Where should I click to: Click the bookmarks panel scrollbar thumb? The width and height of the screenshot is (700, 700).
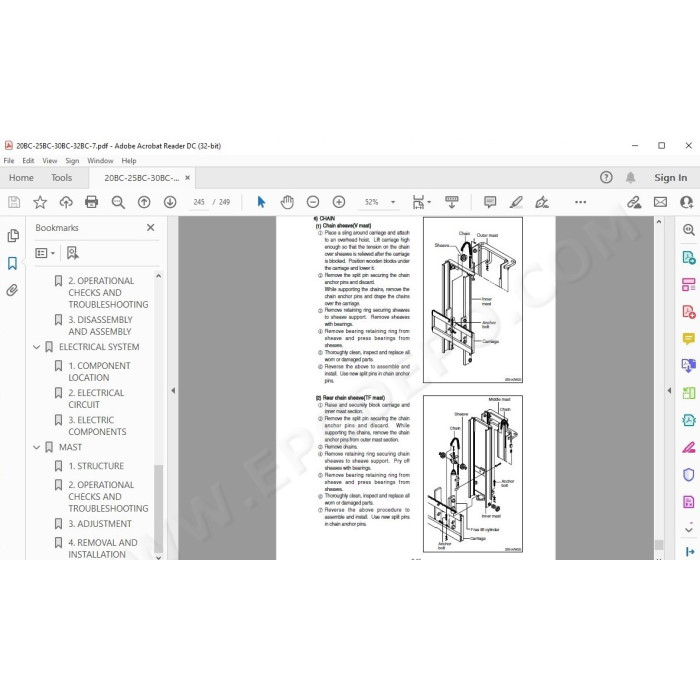[x=158, y=508]
